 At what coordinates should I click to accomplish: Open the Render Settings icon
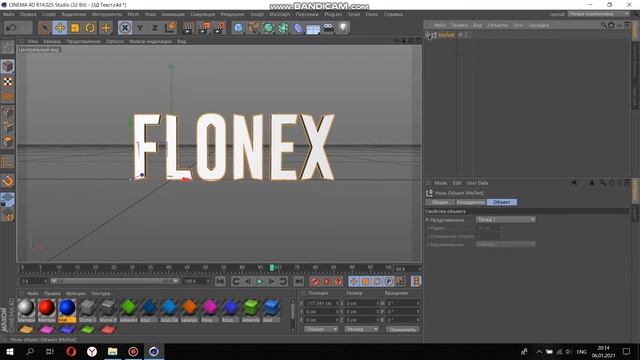point(218,28)
